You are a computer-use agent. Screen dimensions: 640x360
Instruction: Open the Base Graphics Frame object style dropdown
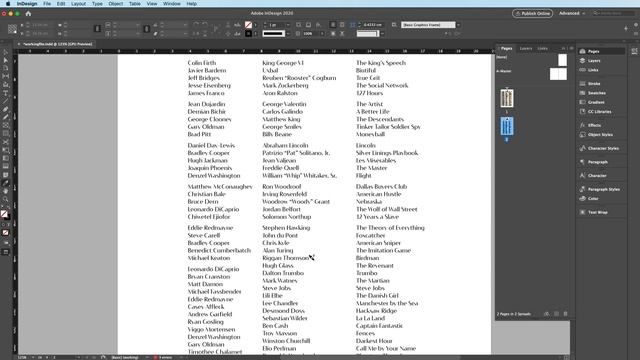tap(458, 25)
